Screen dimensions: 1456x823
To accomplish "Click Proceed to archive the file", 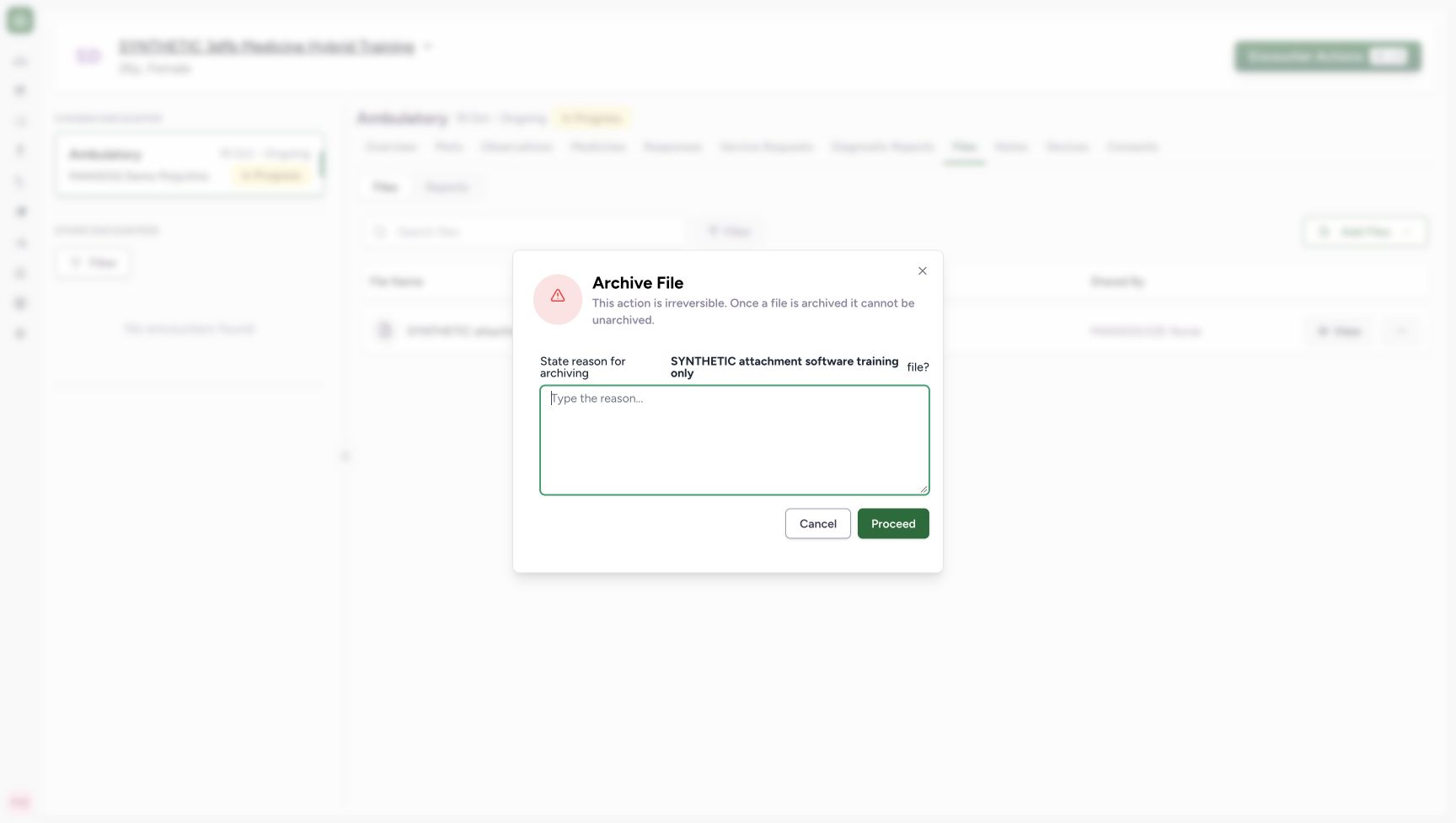I will [x=893, y=523].
